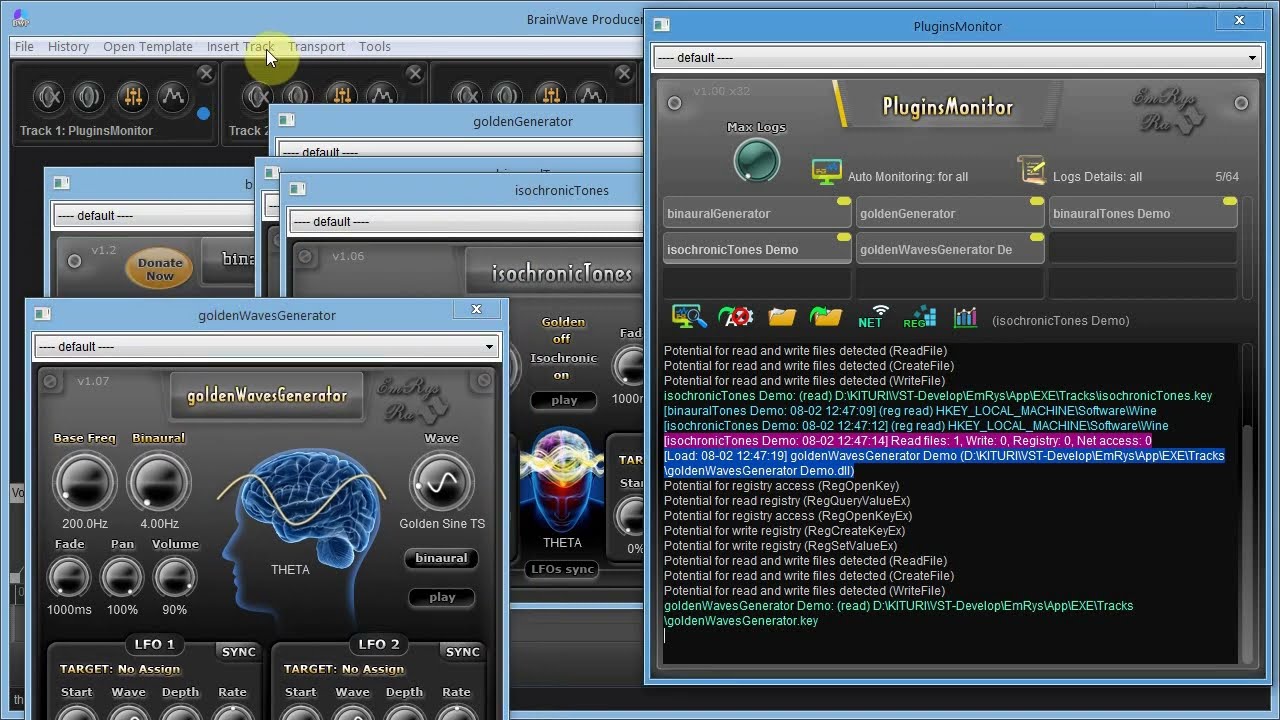
Task: Toggle yellow indicator on goldenGenerator slot
Action: click(x=1037, y=202)
